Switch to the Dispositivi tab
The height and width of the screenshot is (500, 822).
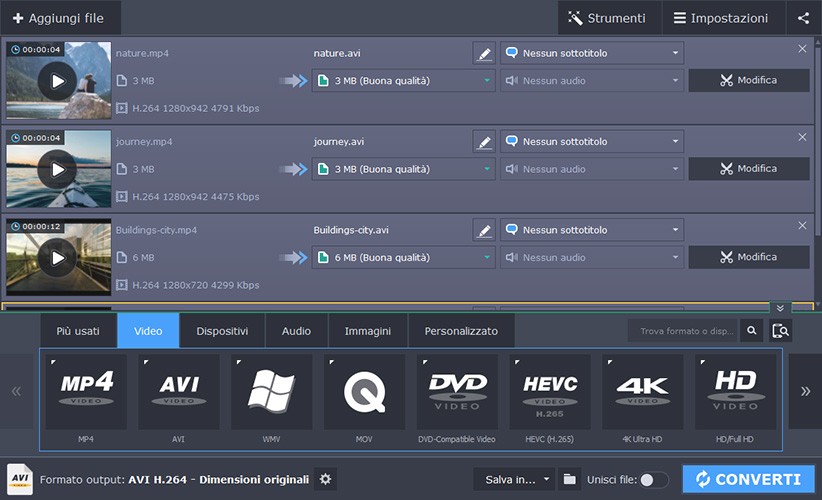click(221, 331)
